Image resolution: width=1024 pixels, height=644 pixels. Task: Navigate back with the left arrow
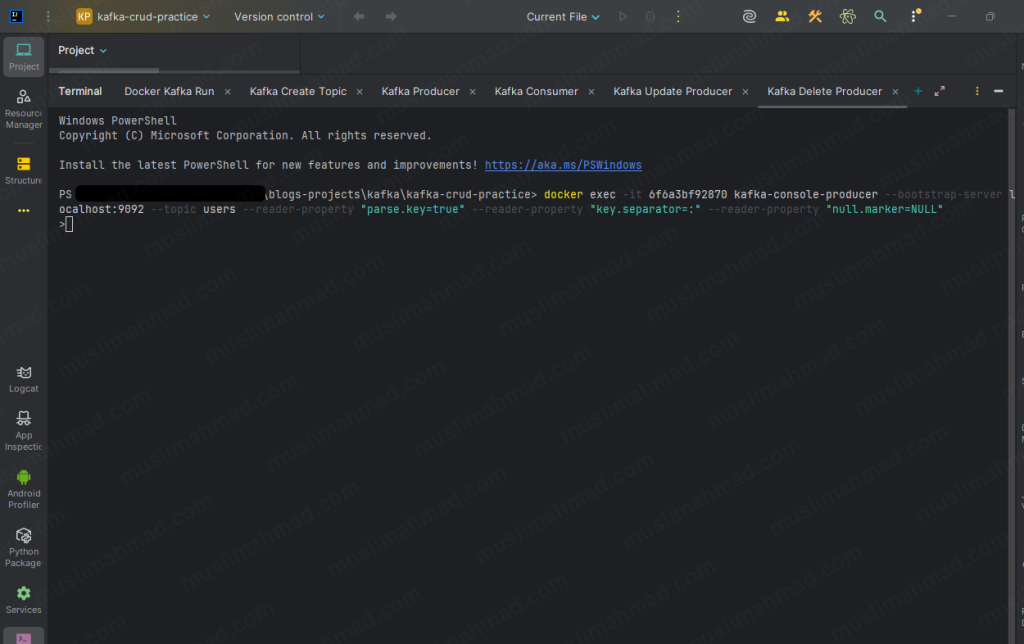(359, 16)
